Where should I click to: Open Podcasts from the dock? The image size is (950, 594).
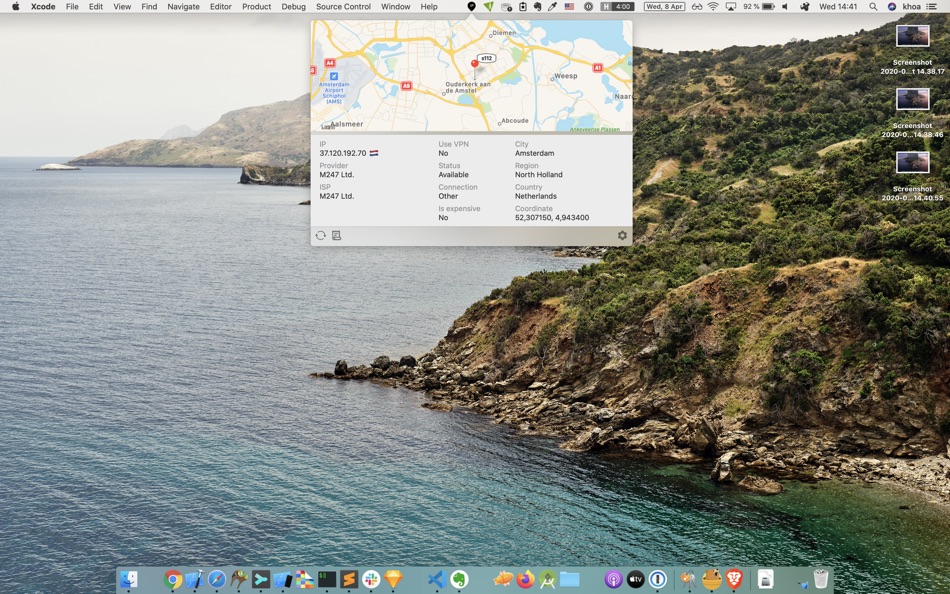[613, 579]
